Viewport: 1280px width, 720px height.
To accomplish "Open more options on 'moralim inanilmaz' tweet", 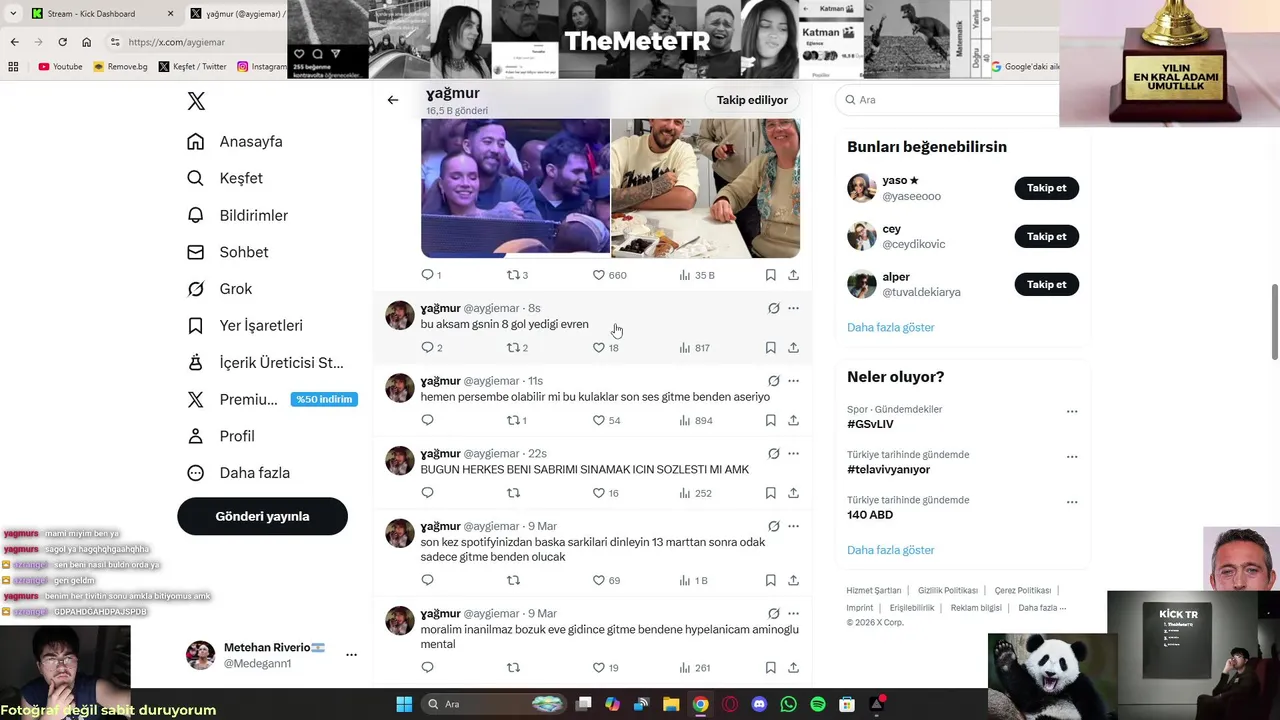I will [x=793, y=613].
